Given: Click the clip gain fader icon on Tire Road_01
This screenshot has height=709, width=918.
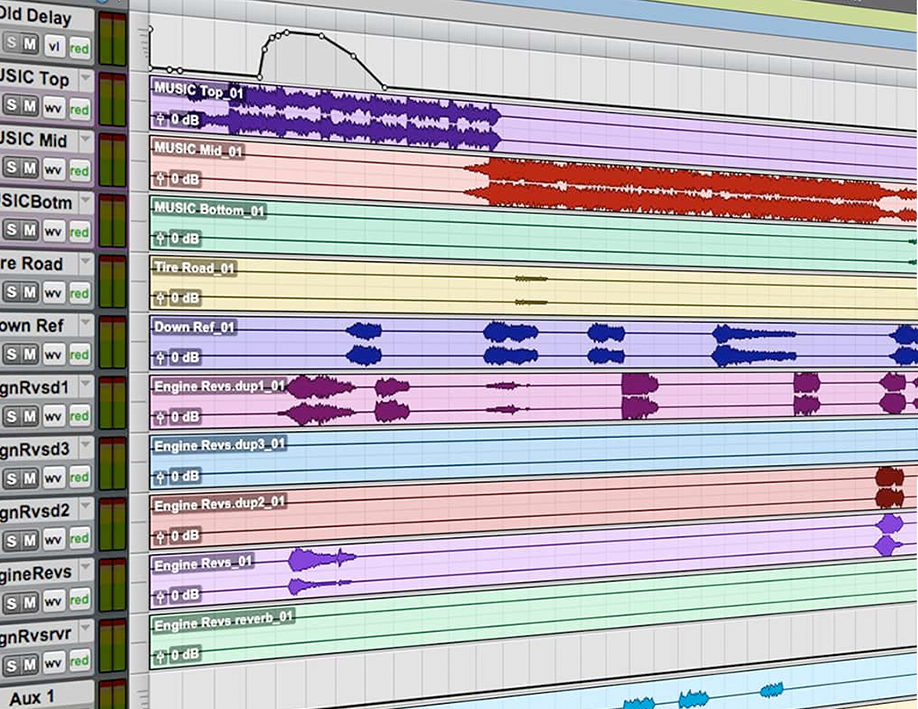Looking at the screenshot, I should tap(160, 298).
